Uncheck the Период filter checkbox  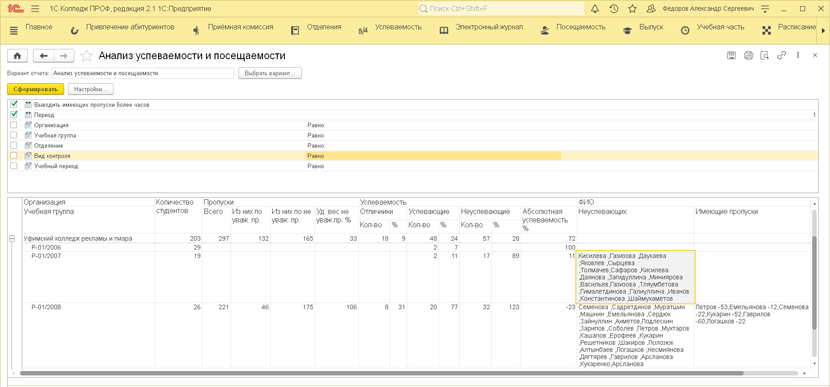click(x=14, y=115)
